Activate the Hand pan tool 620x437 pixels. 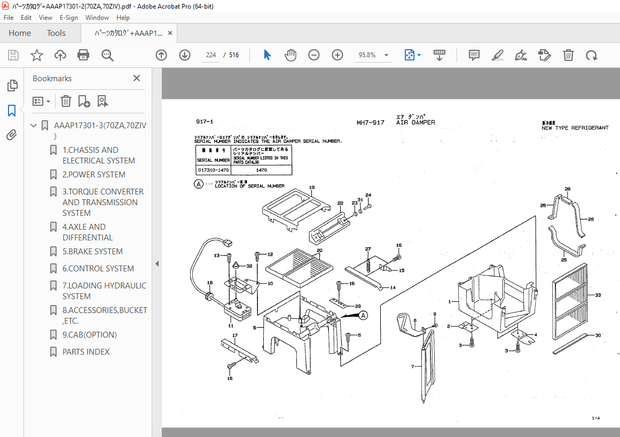tap(291, 55)
